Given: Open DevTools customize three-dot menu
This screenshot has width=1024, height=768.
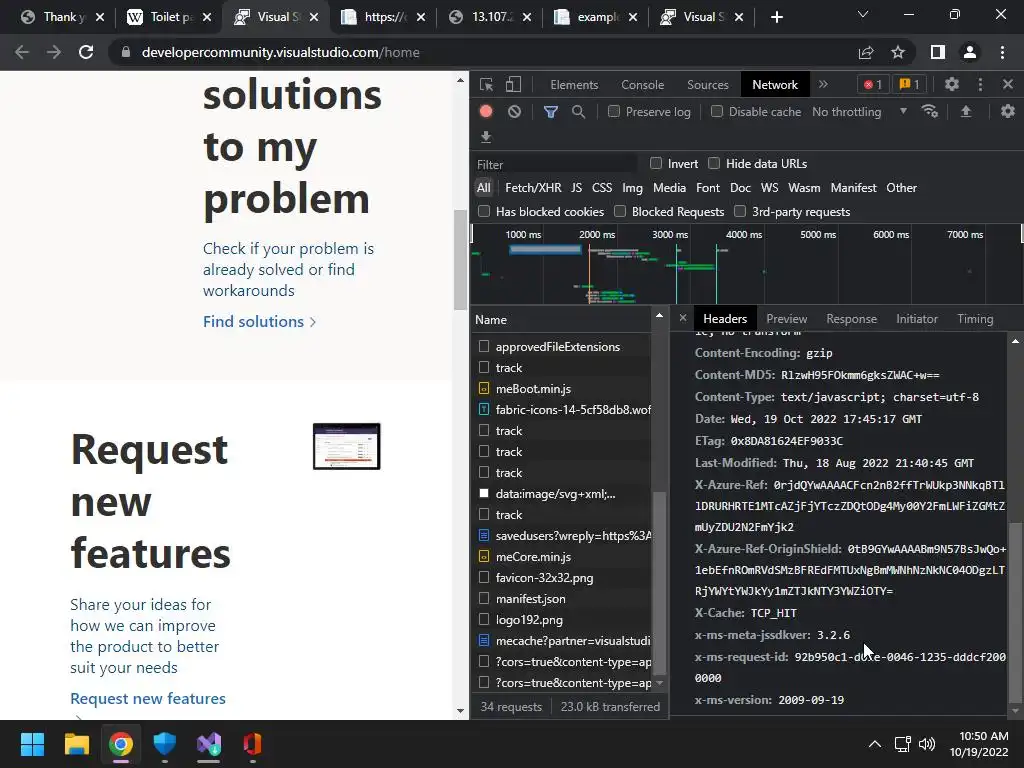Looking at the screenshot, I should [980, 84].
